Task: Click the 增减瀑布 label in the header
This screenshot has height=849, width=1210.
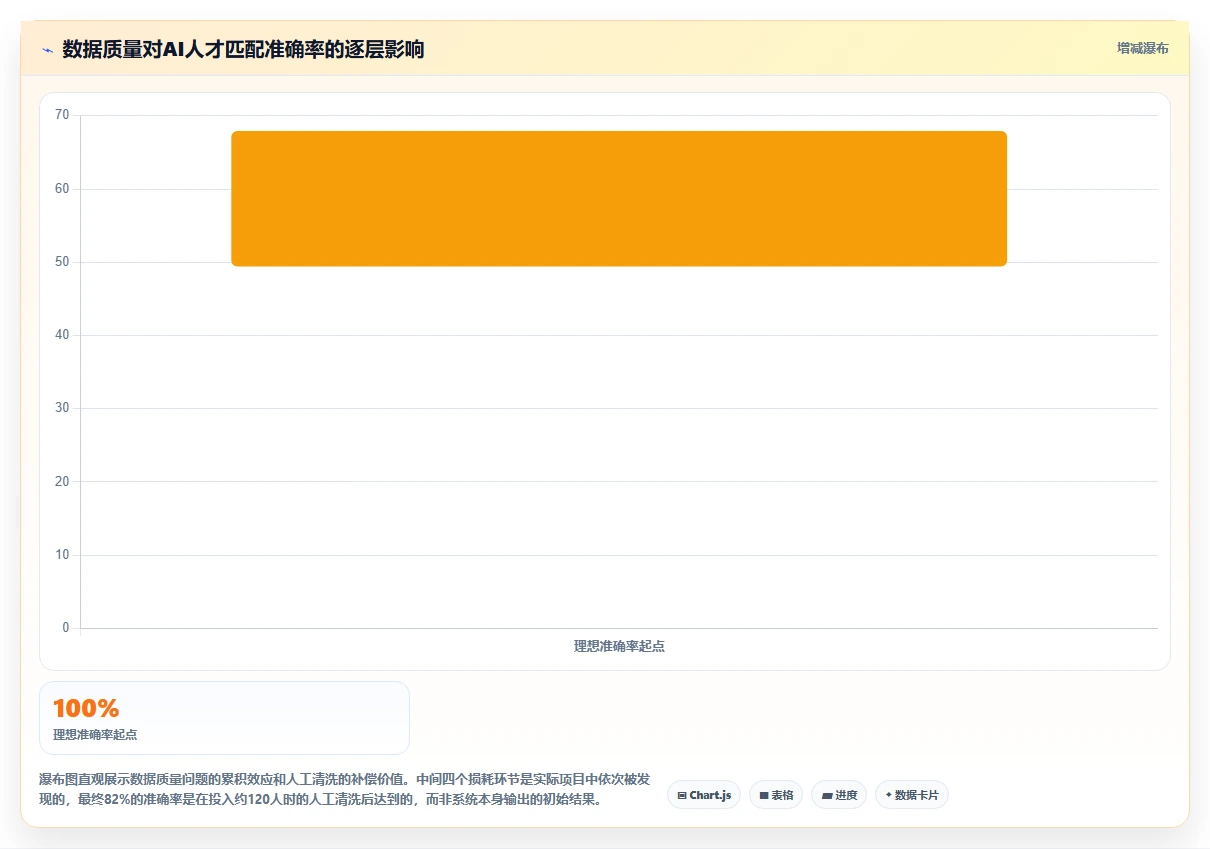Action: click(x=1143, y=48)
